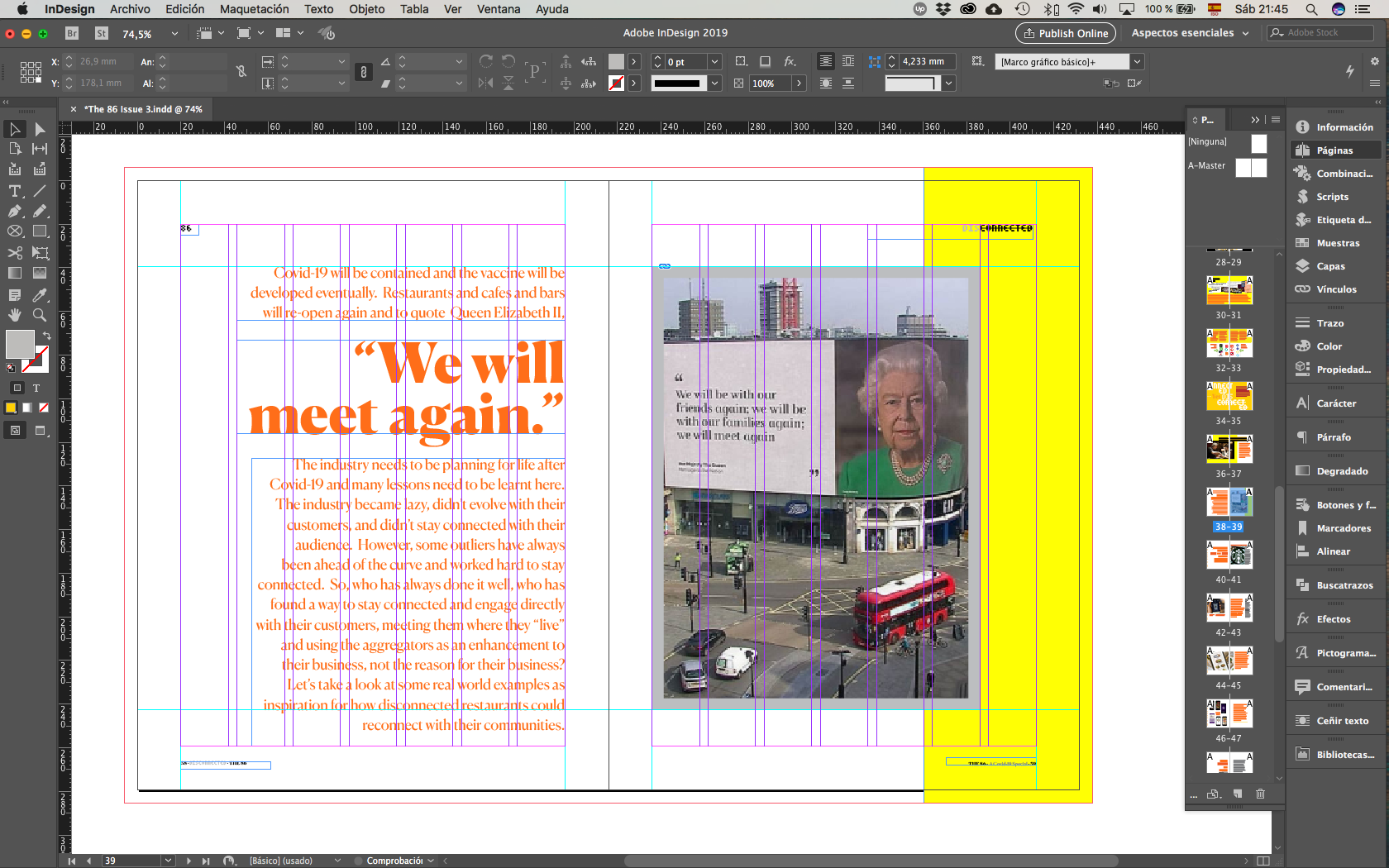The height and width of the screenshot is (868, 1389).
Task: Select the Scissors tool
Action: click(x=14, y=252)
